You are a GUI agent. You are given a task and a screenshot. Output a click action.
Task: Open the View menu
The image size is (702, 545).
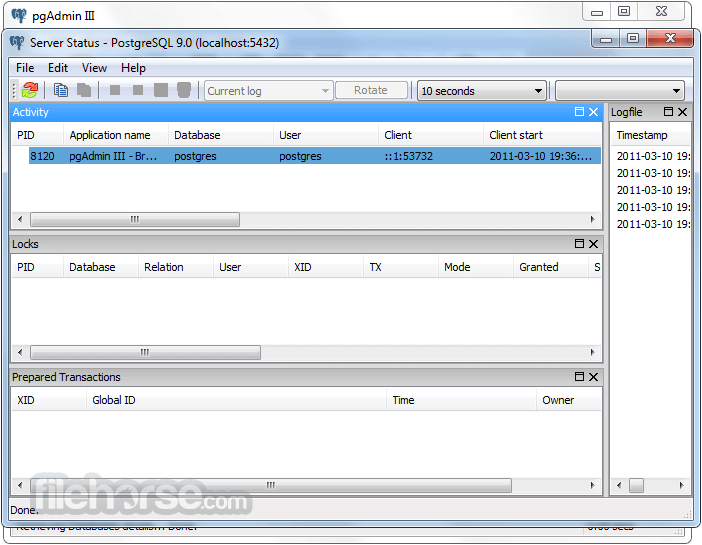(94, 68)
